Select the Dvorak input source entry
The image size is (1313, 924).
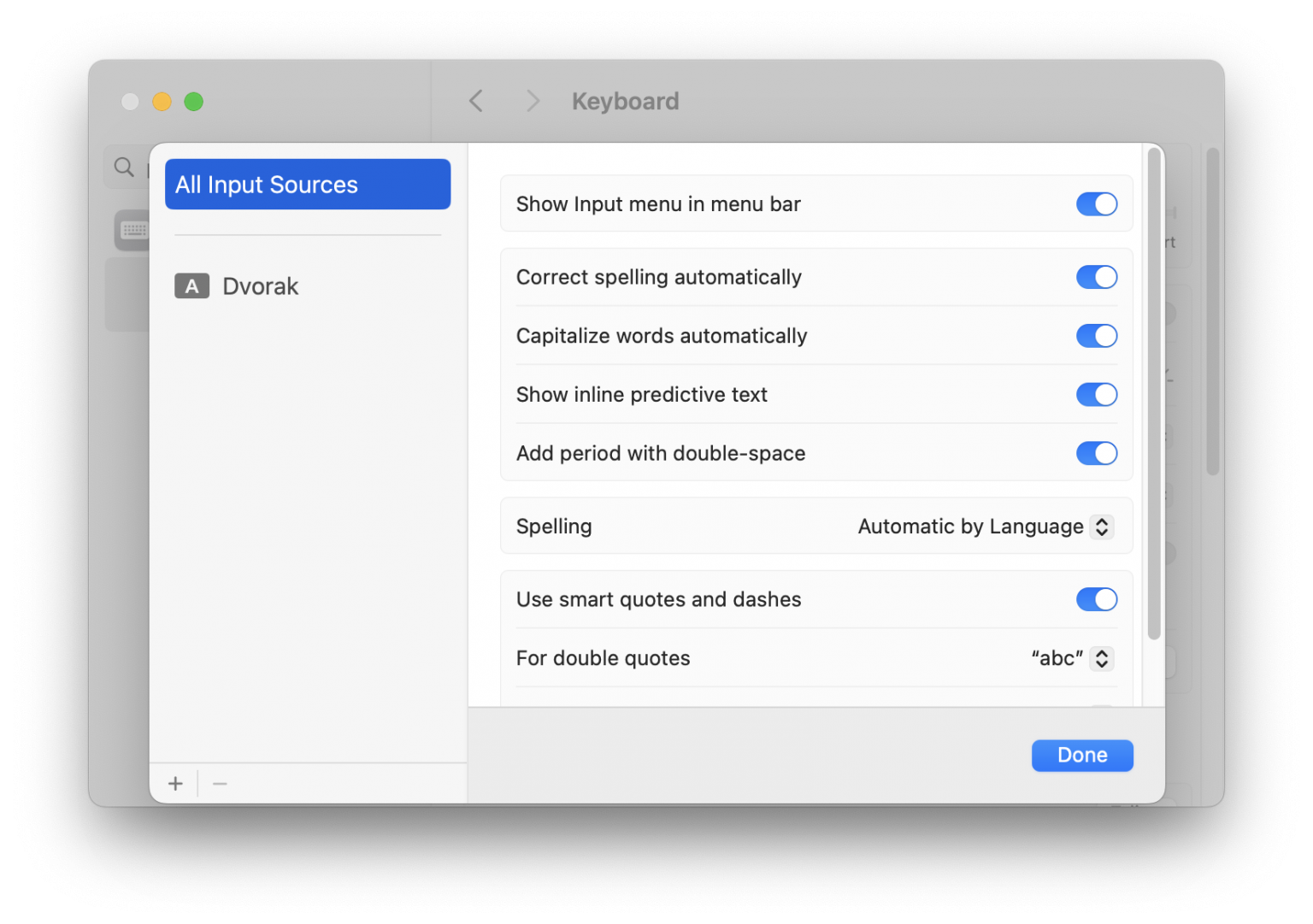(260, 285)
